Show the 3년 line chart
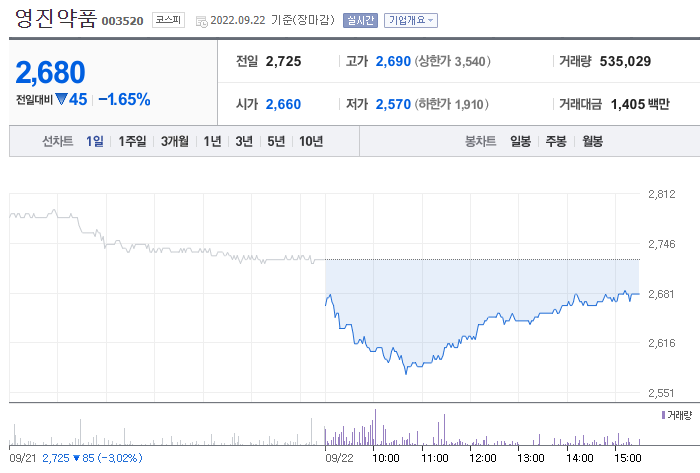The height and width of the screenshot is (473, 700). tap(244, 141)
